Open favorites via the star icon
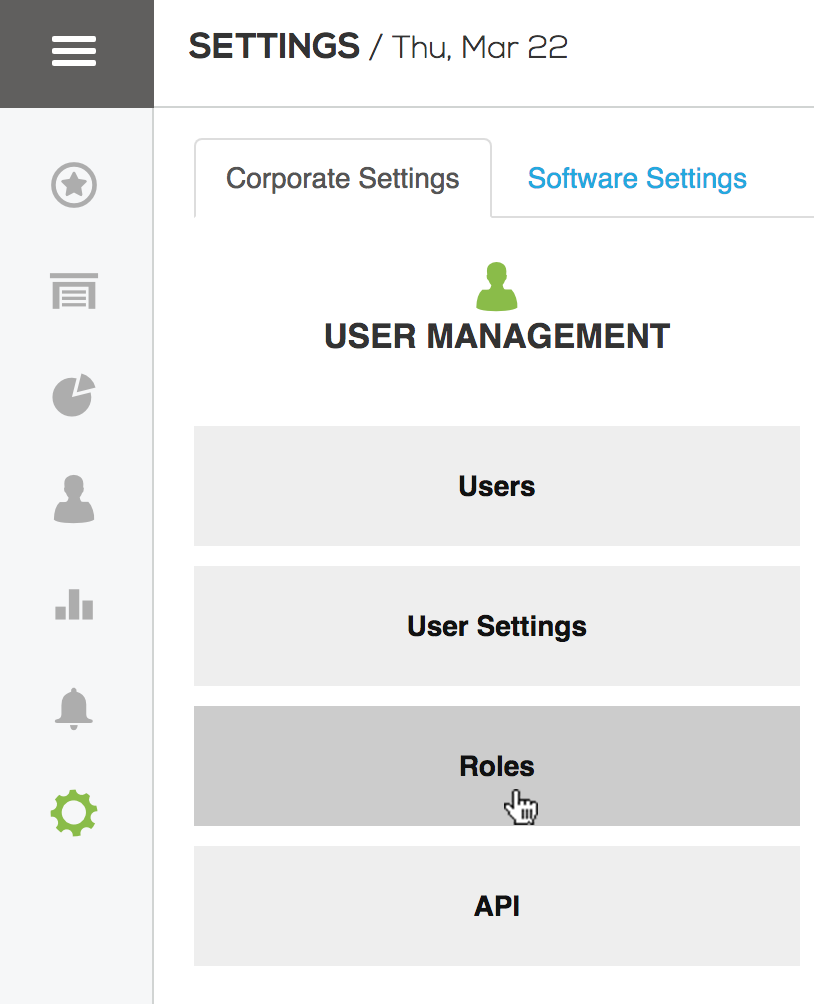 click(x=74, y=185)
